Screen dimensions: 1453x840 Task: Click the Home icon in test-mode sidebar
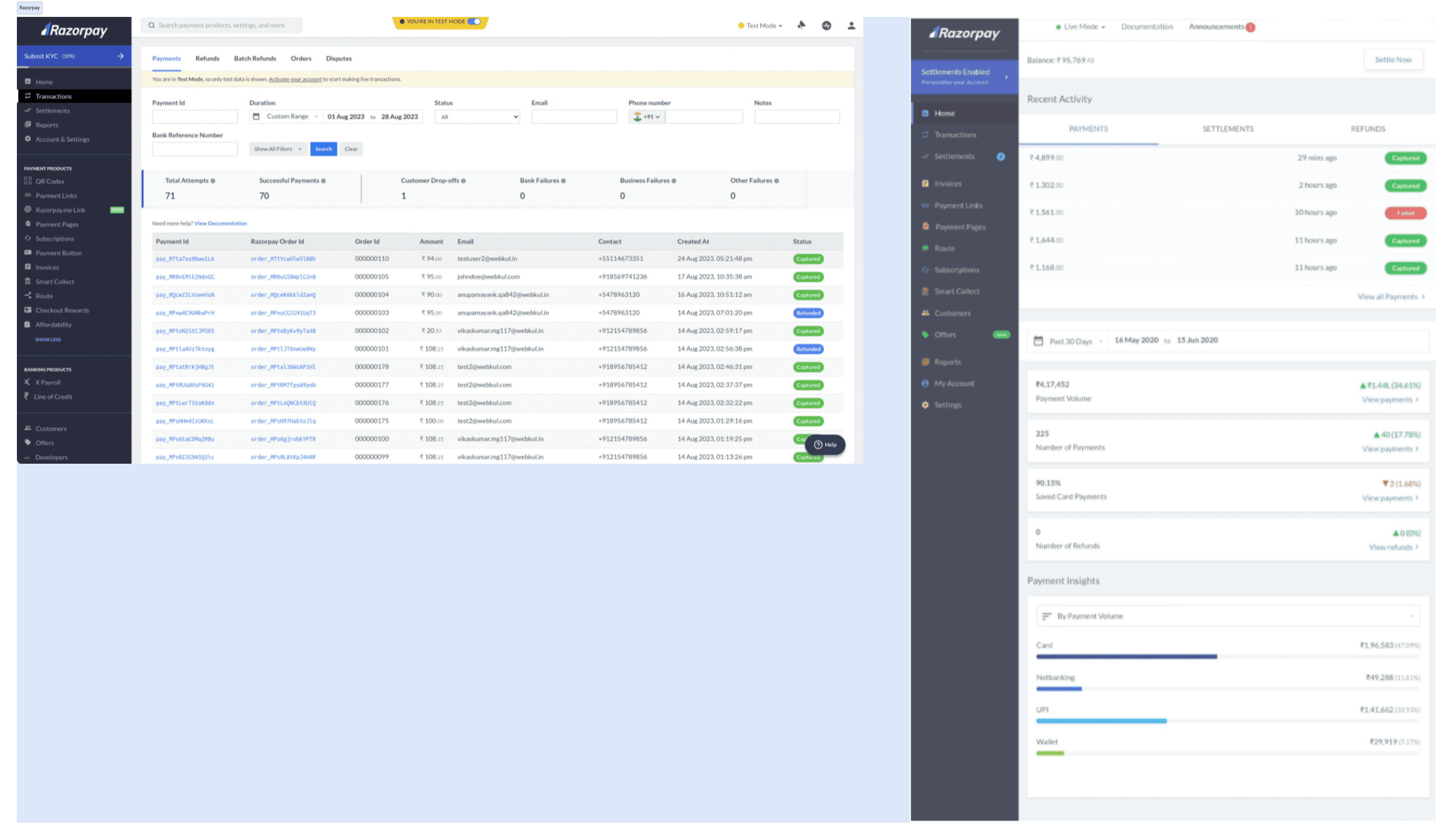28,81
